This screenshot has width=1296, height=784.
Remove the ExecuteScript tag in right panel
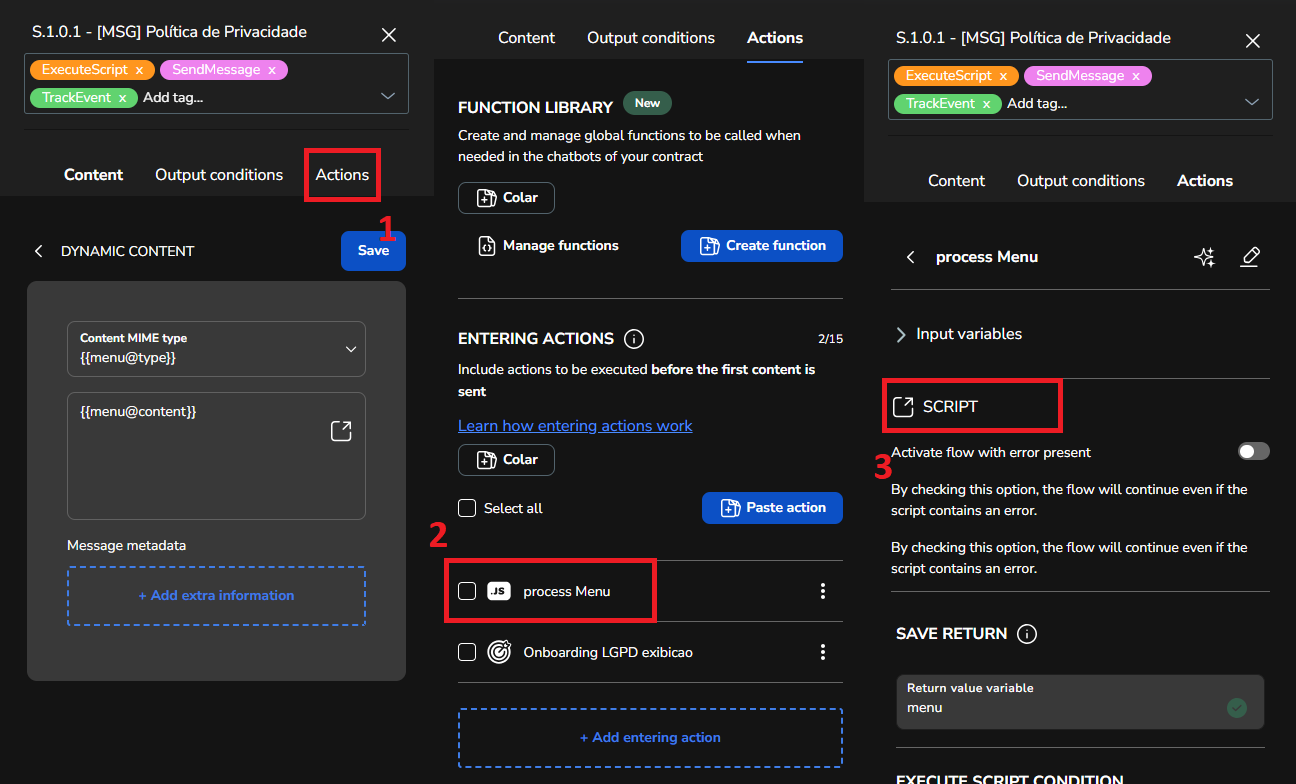click(x=1004, y=76)
